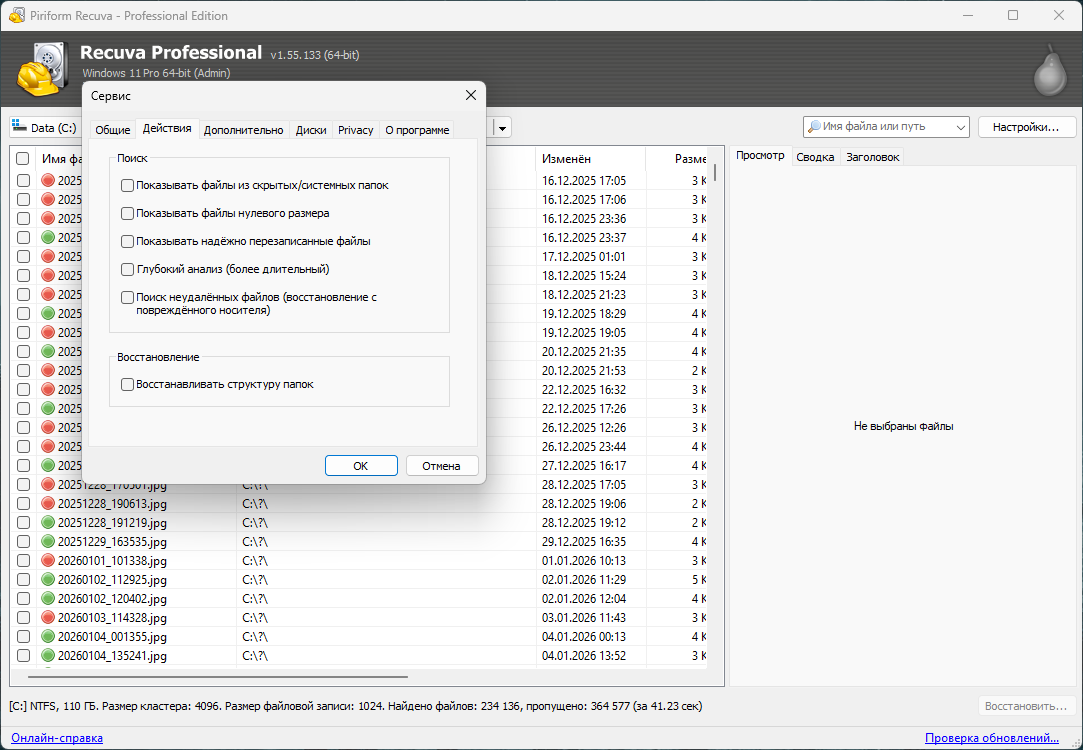The width and height of the screenshot is (1083, 750).
Task: Click the Настройки... button
Action: [1026, 127]
